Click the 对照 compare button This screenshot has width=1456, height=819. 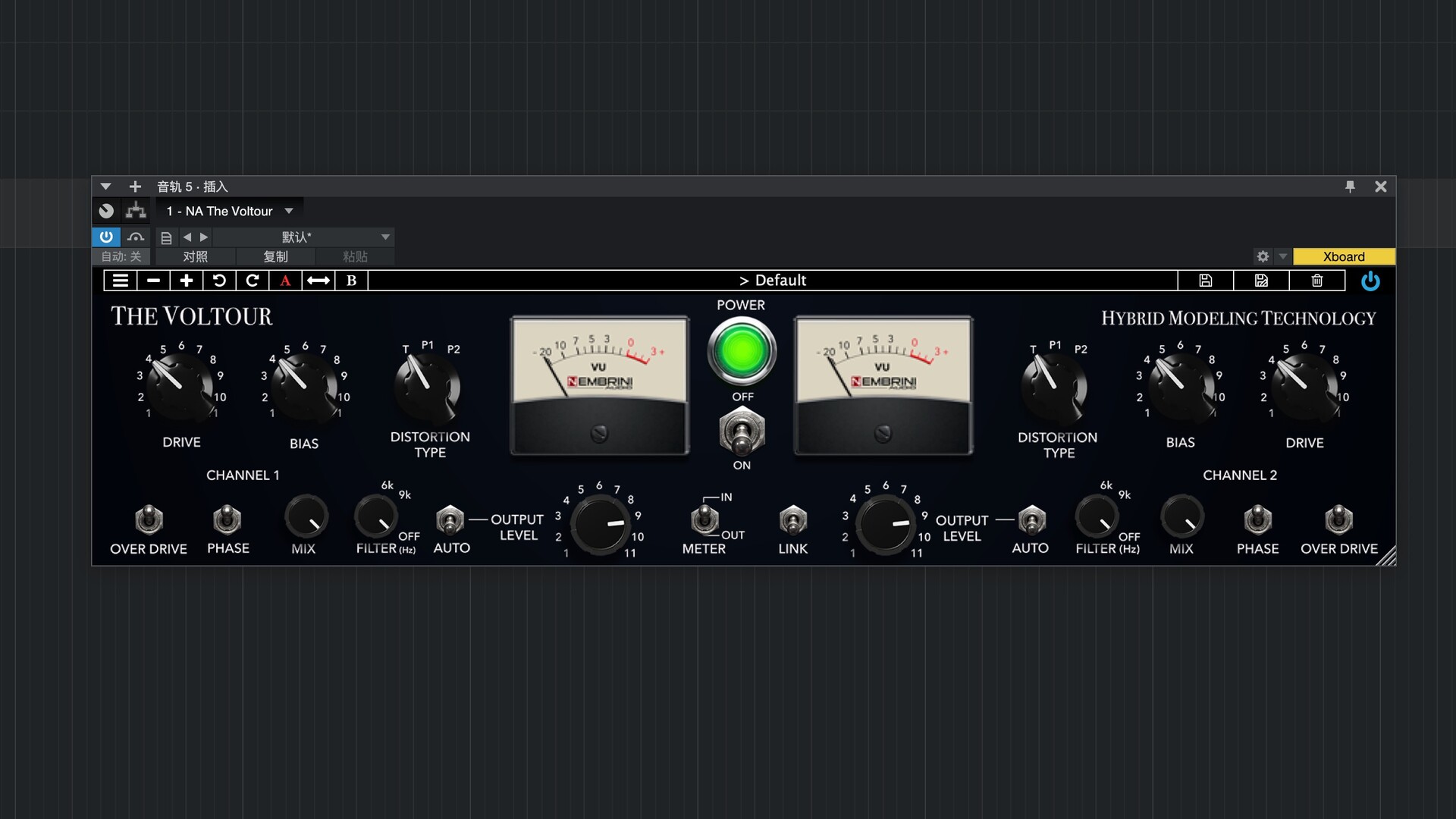point(195,256)
